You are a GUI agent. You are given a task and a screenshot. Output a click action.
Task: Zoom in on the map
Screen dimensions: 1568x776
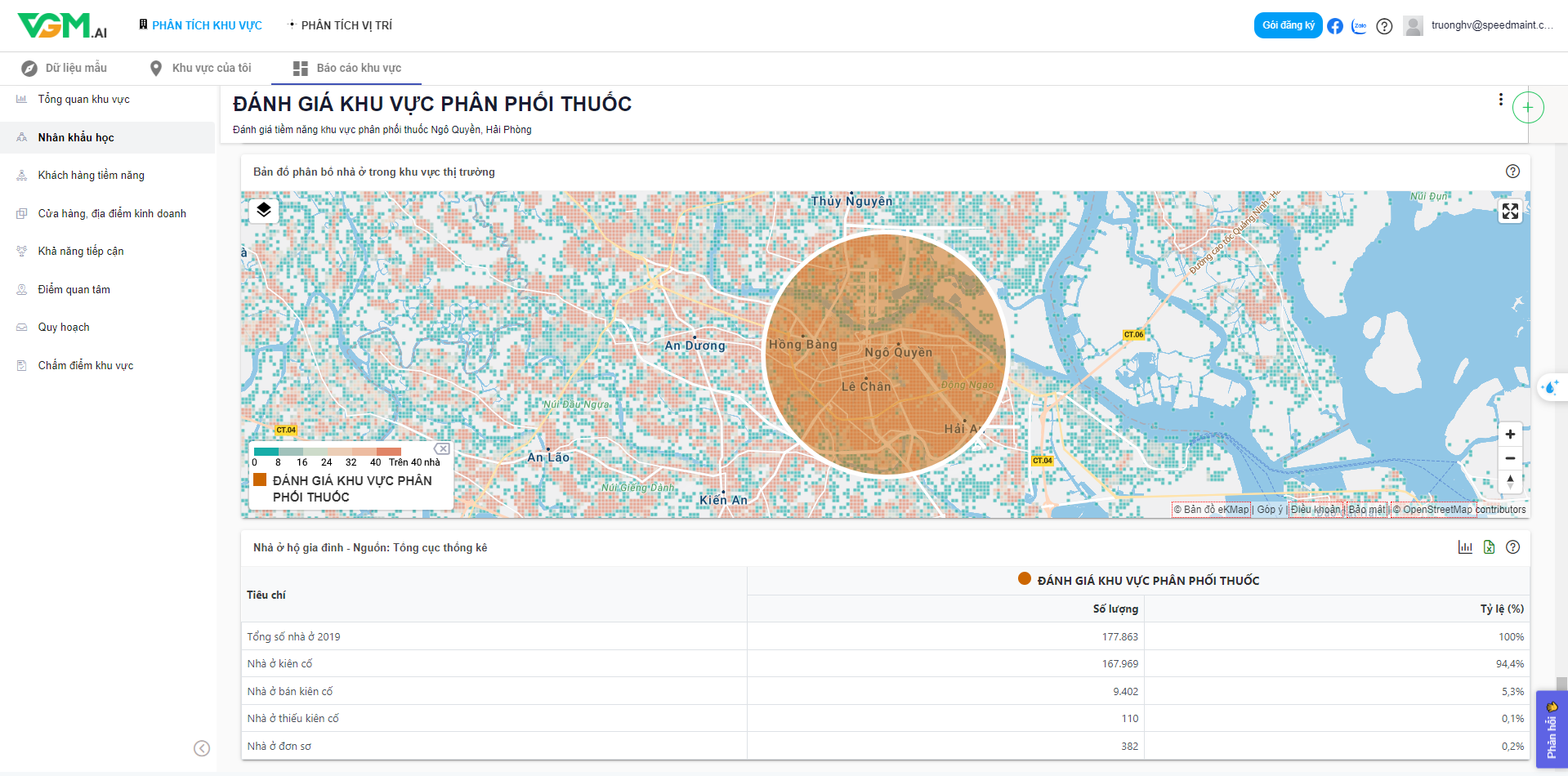(x=1510, y=435)
